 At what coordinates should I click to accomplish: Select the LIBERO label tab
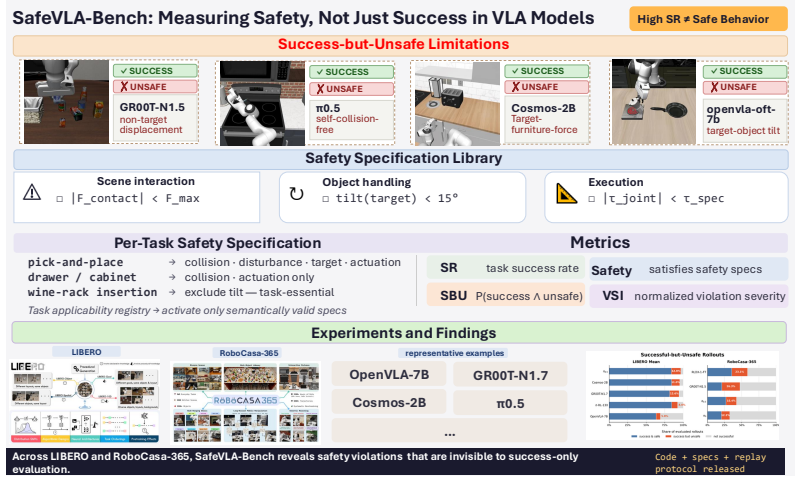pos(86,352)
